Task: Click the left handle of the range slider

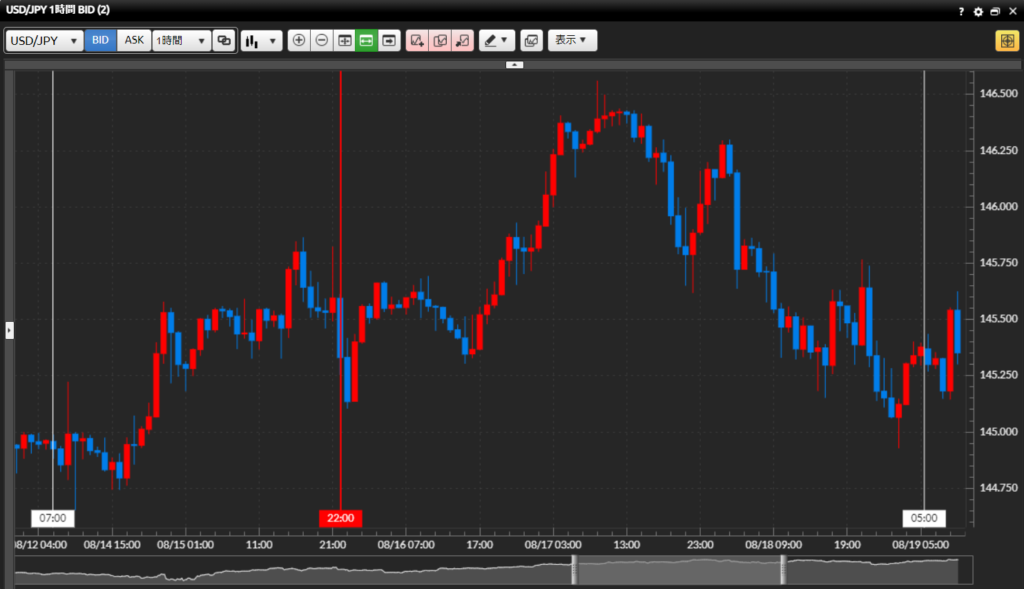Action: pos(575,570)
